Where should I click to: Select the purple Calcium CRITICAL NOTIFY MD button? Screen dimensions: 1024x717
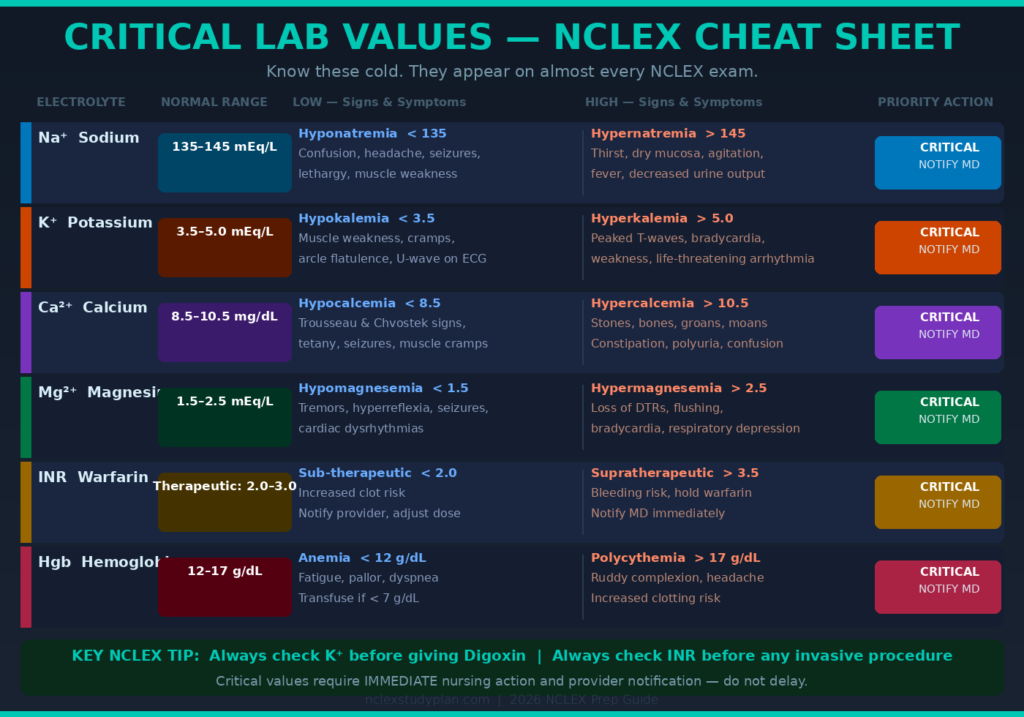click(937, 332)
